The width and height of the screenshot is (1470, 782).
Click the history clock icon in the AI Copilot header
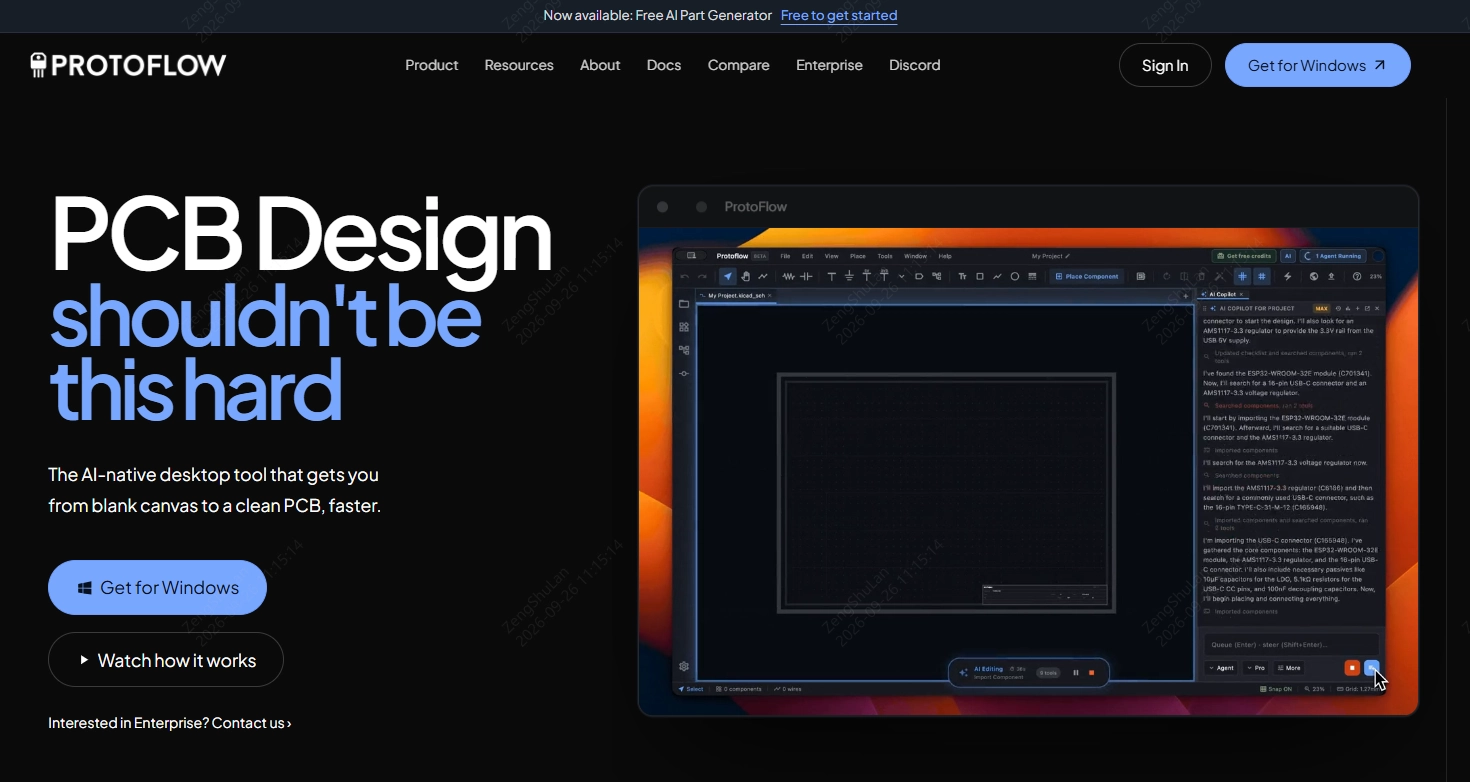coord(1338,309)
